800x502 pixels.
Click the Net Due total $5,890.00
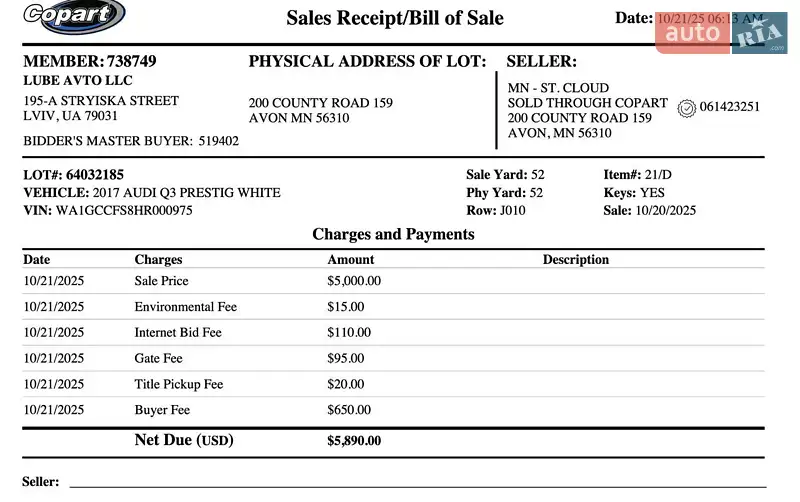(354, 440)
